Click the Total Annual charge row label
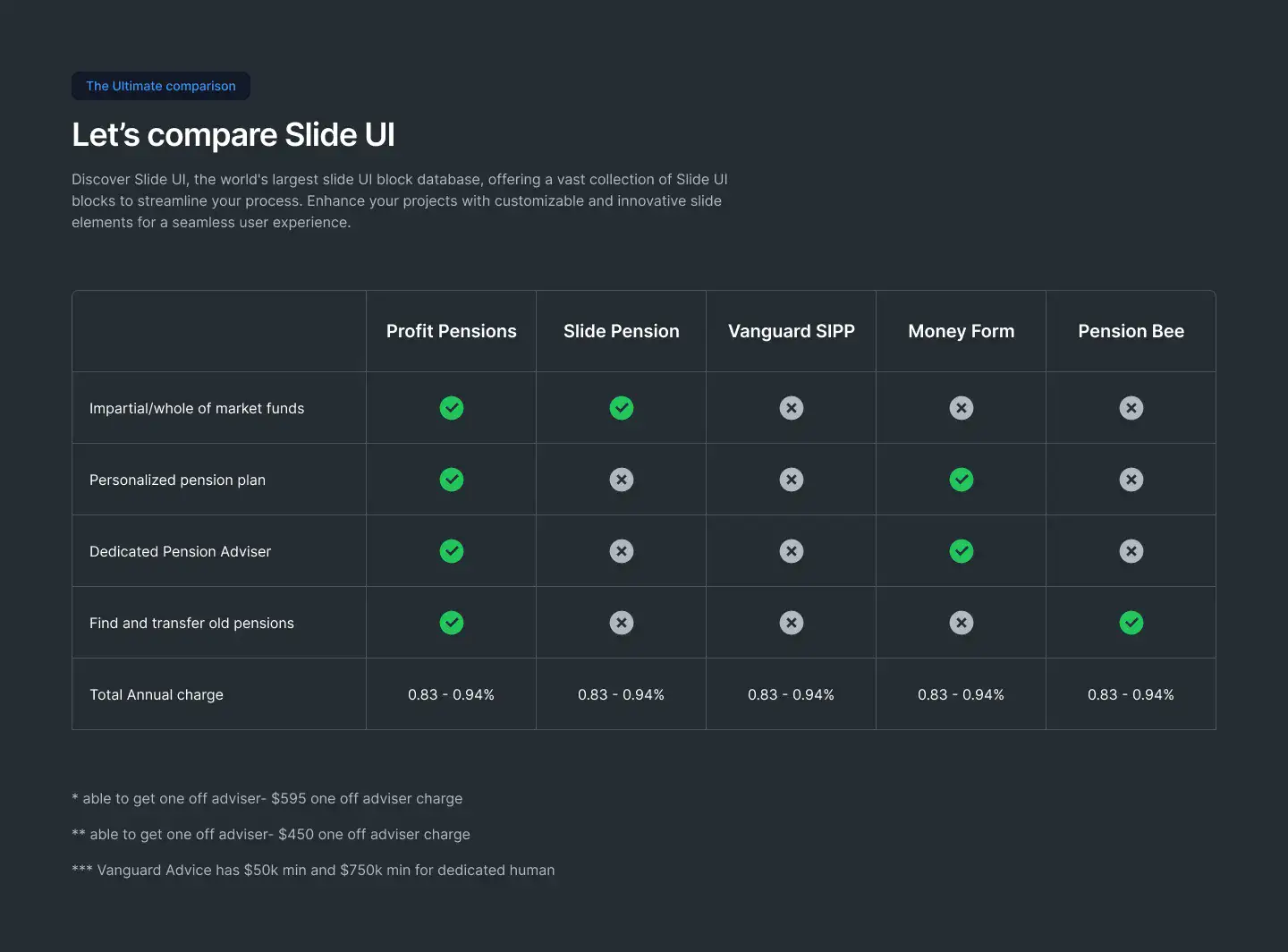1288x952 pixels. pyautogui.click(x=157, y=694)
